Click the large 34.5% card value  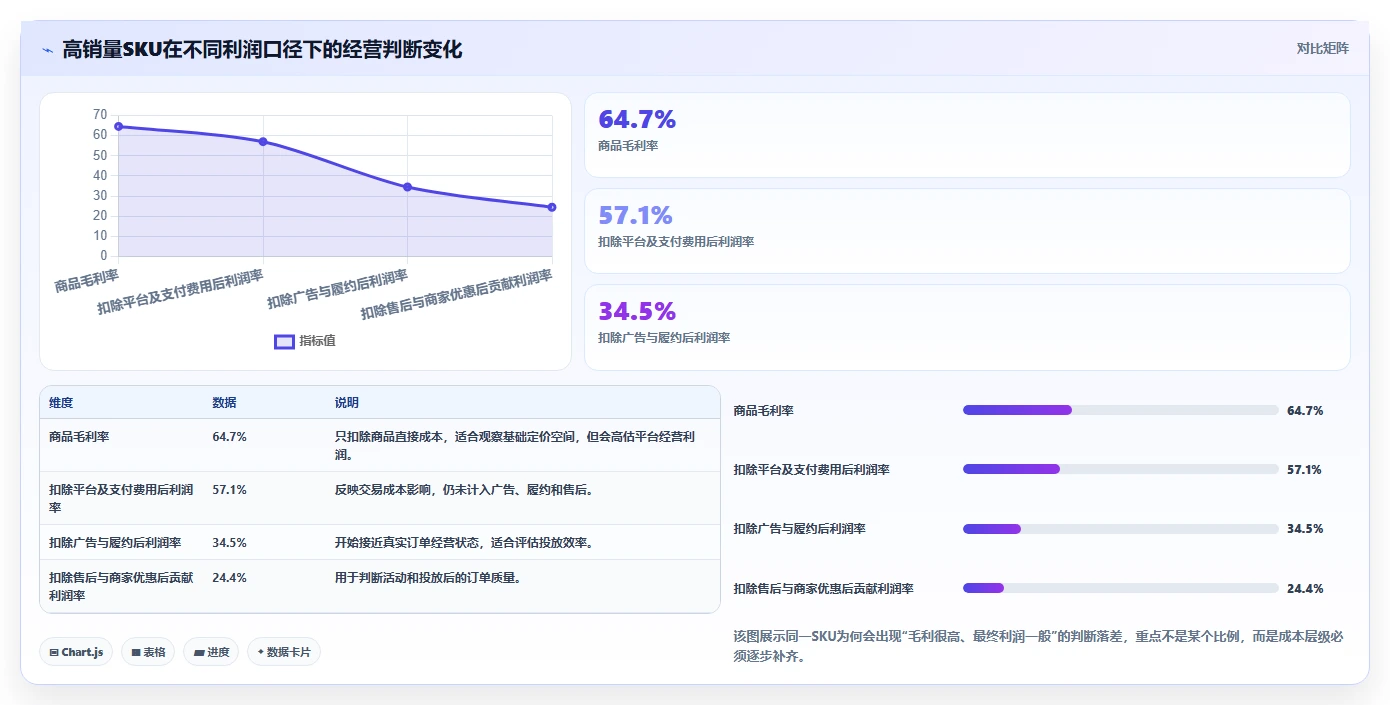637,312
